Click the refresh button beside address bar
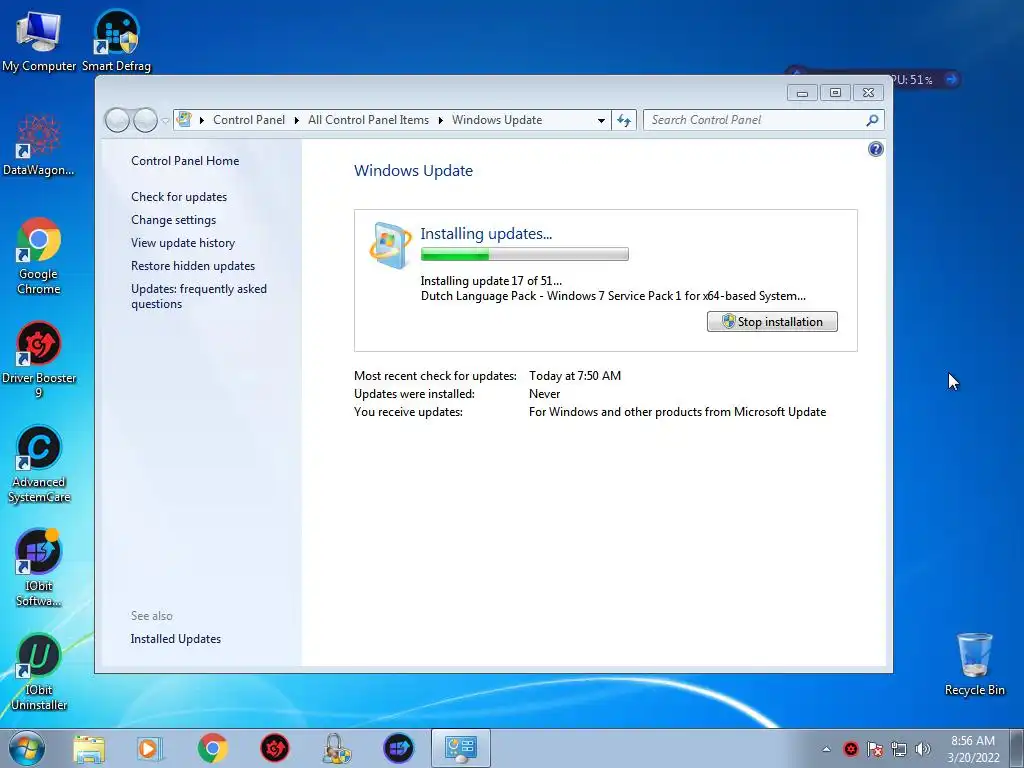This screenshot has width=1024, height=768. [624, 120]
